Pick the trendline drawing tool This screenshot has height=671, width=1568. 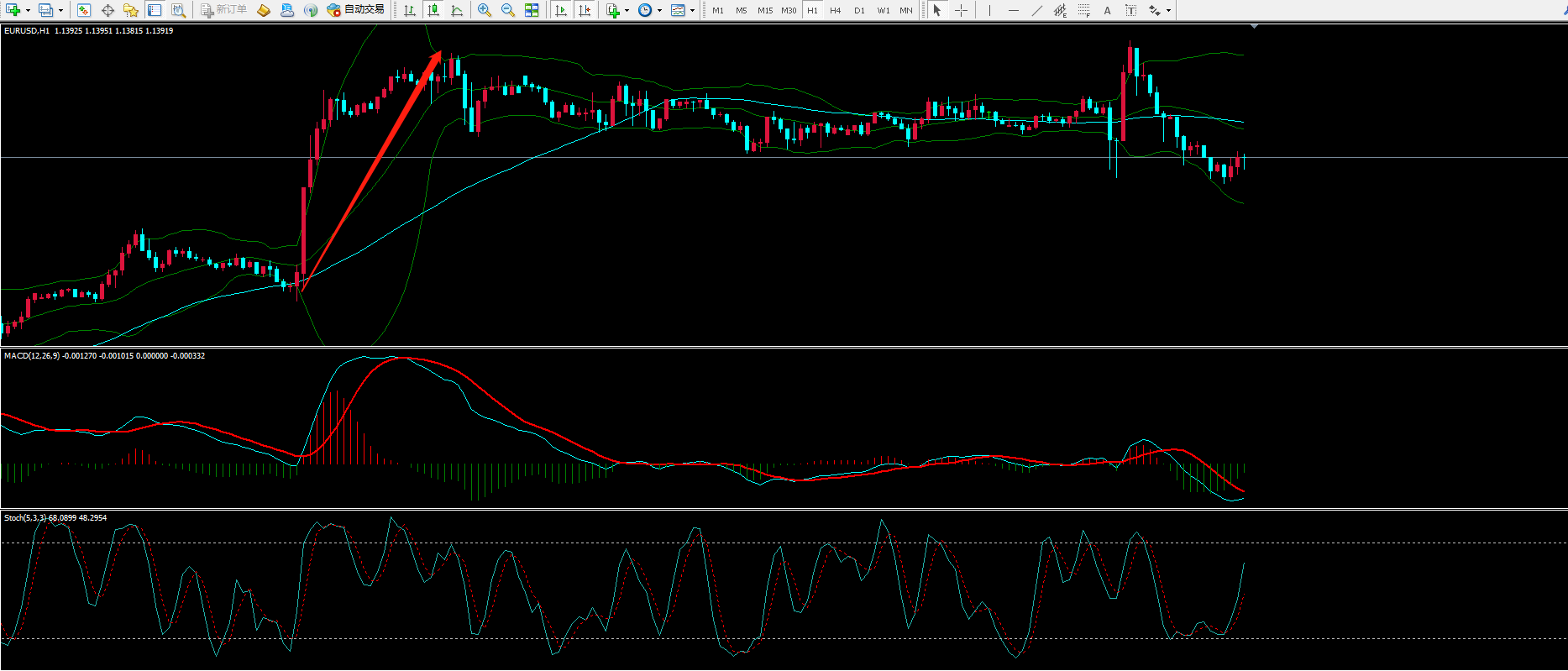point(1037,10)
